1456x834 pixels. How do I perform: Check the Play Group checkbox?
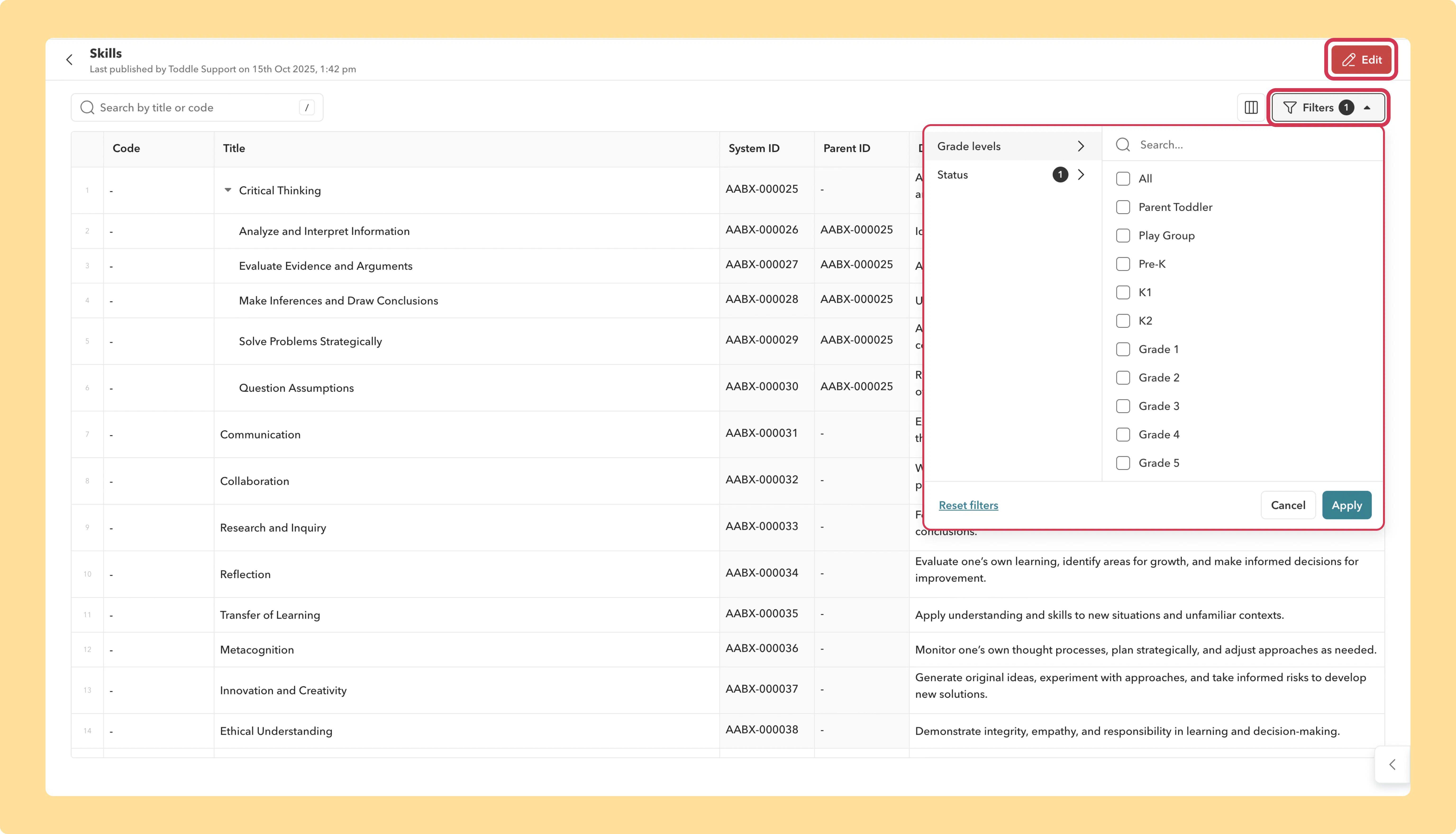point(1123,236)
